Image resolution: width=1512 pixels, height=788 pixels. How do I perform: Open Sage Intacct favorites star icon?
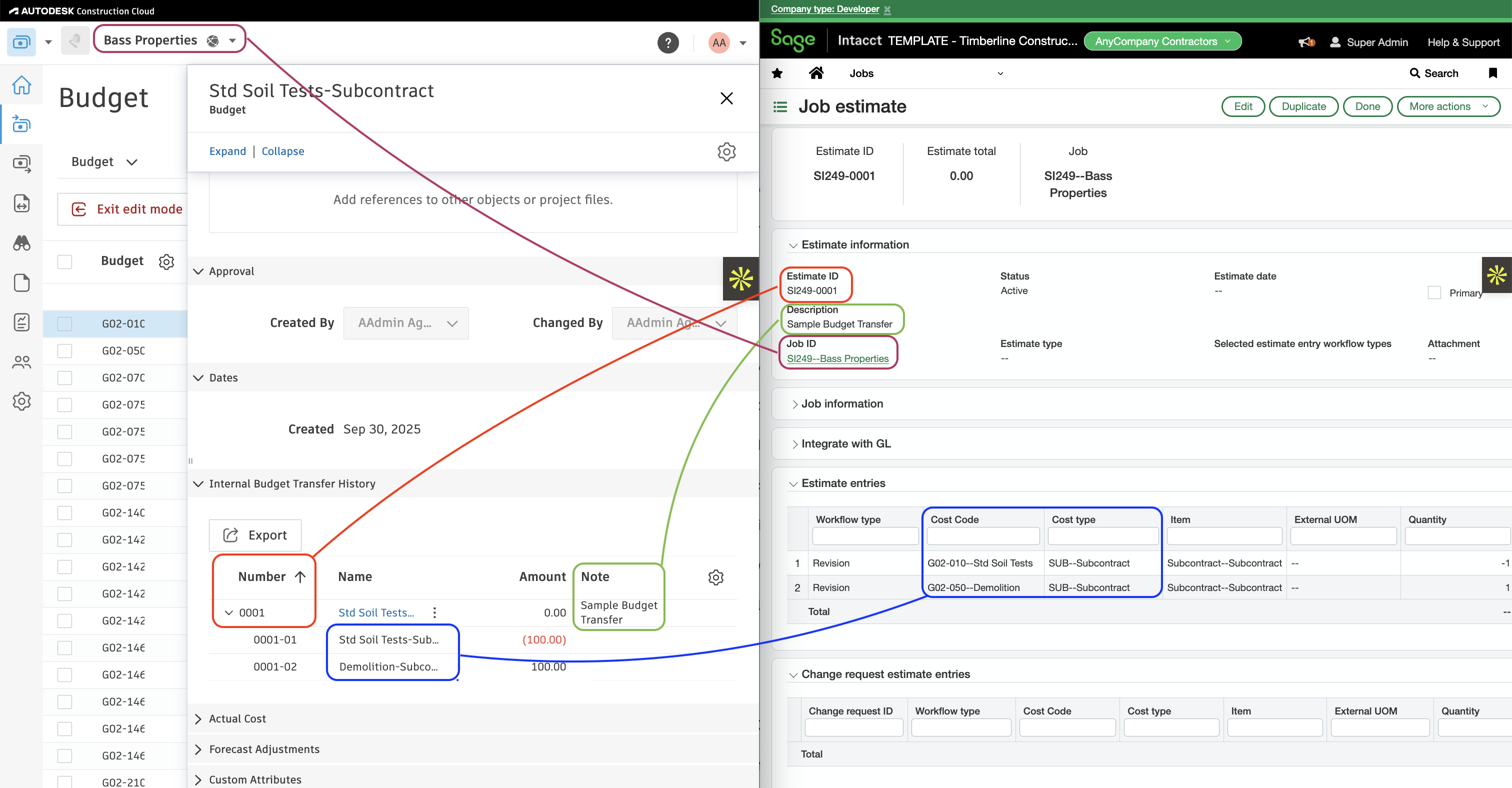[777, 73]
